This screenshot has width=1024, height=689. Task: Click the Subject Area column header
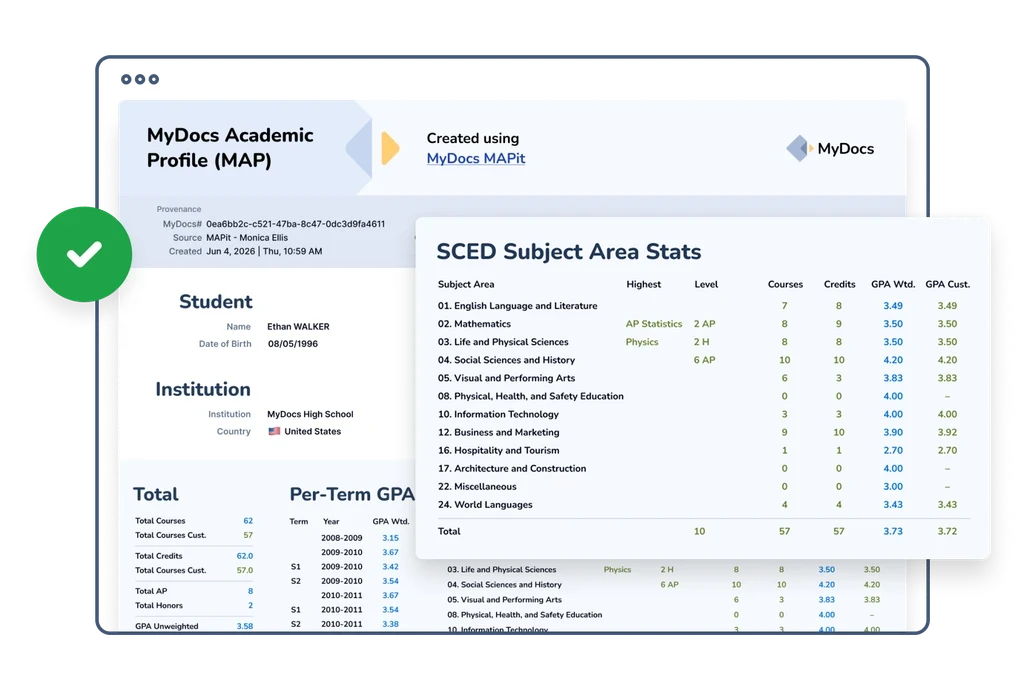(x=466, y=284)
